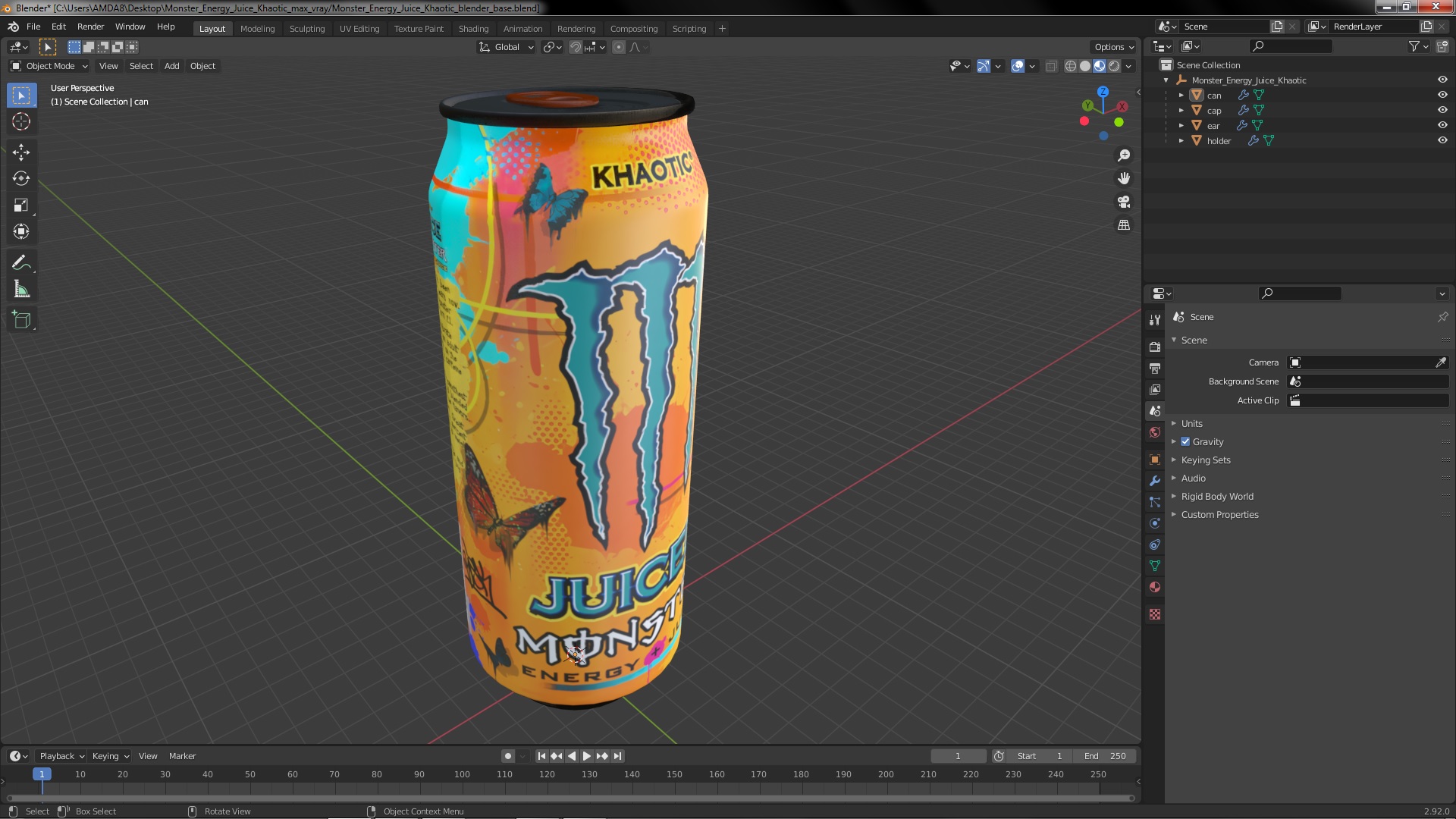Open the Object properties tab

[x=1155, y=460]
